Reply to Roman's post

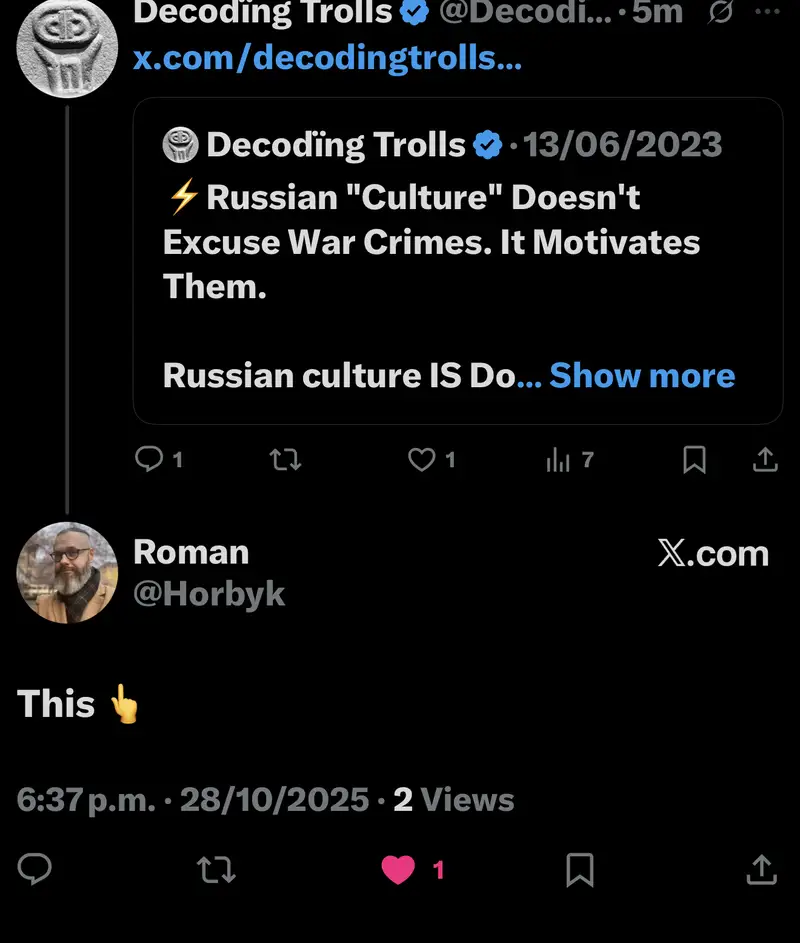[35, 869]
